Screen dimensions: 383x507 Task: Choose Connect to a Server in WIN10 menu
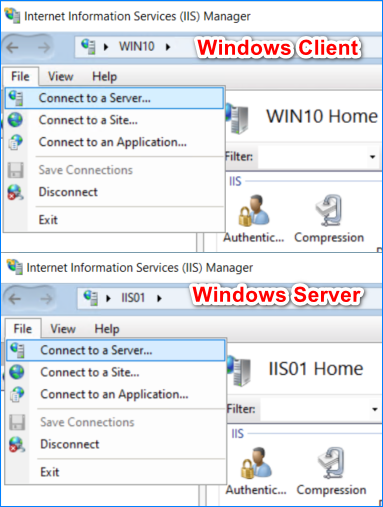pos(114,98)
